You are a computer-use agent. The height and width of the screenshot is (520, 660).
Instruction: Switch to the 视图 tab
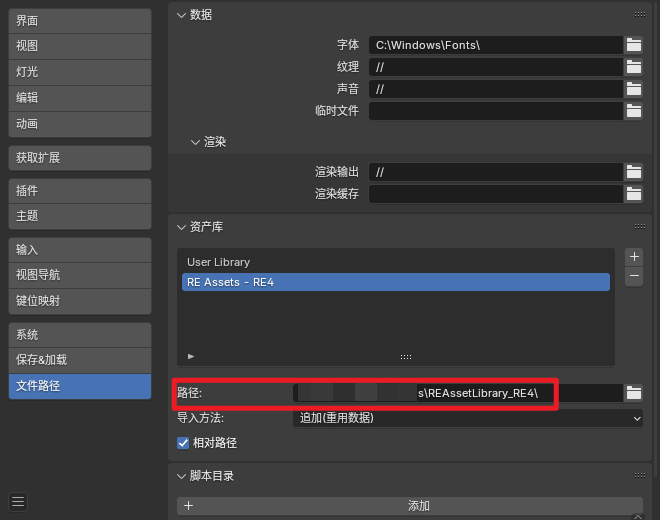click(80, 46)
